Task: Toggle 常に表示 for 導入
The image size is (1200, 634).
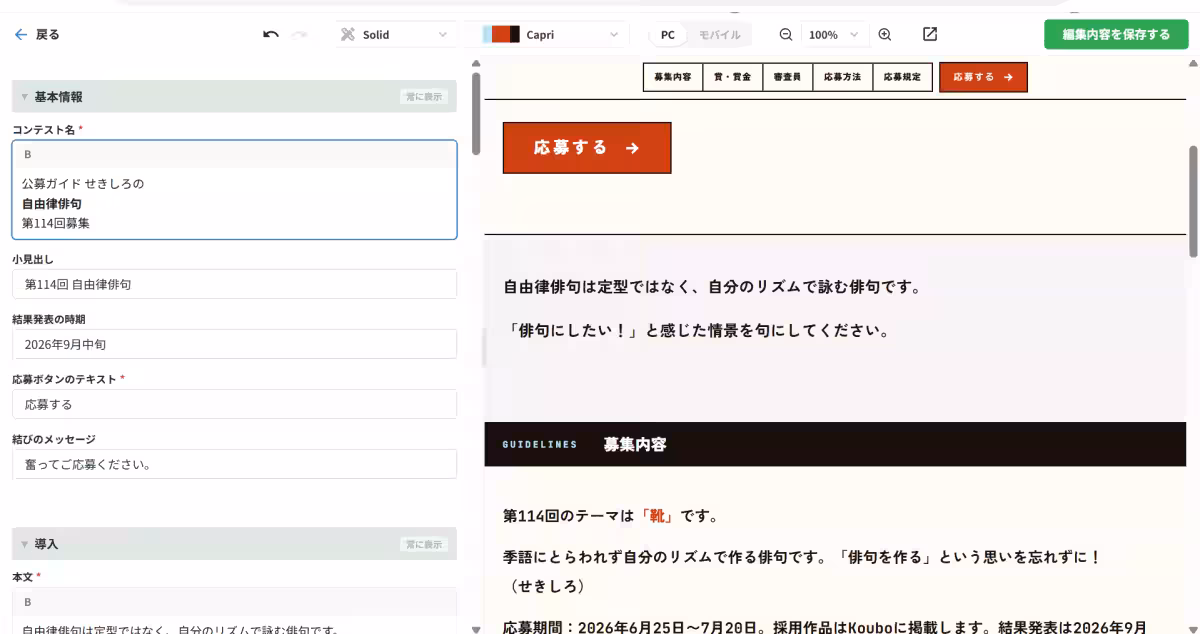Action: pyautogui.click(x=424, y=544)
